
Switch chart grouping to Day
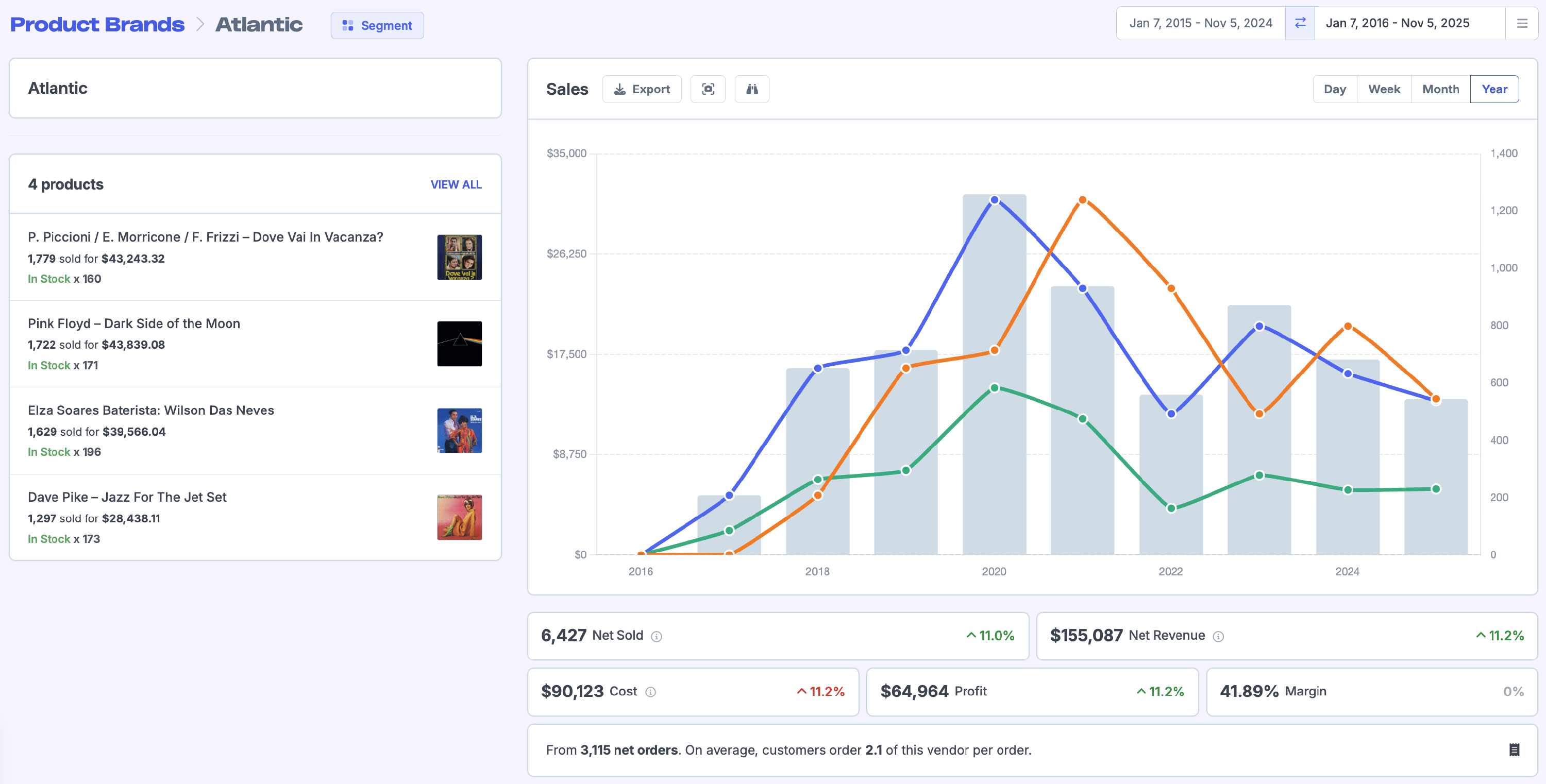pyautogui.click(x=1334, y=89)
